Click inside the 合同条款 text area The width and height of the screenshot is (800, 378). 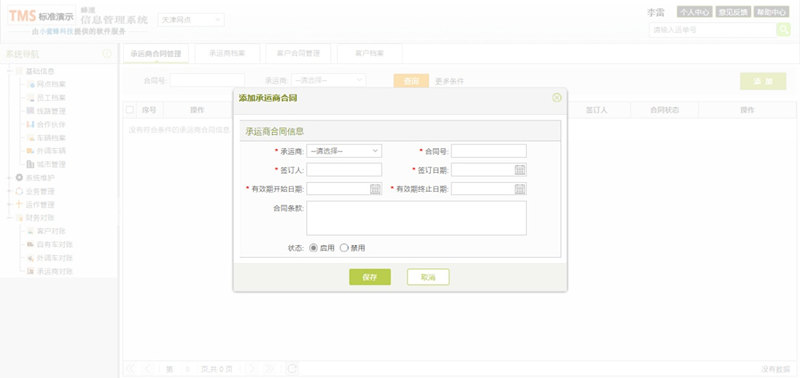point(416,218)
